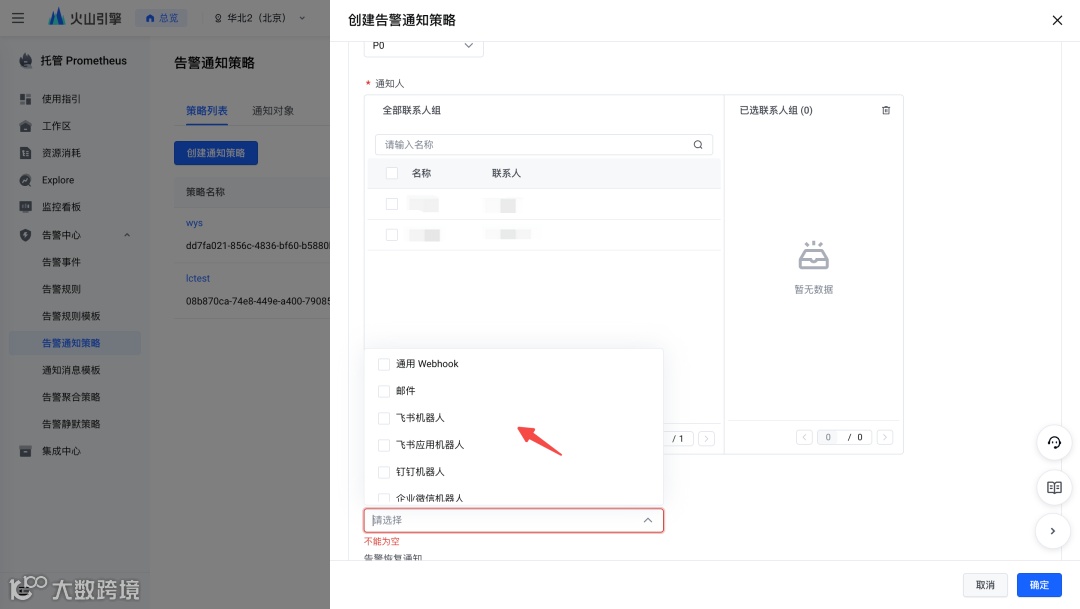Click next page arrow in contact group list
This screenshot has width=1080, height=609.
706,438
